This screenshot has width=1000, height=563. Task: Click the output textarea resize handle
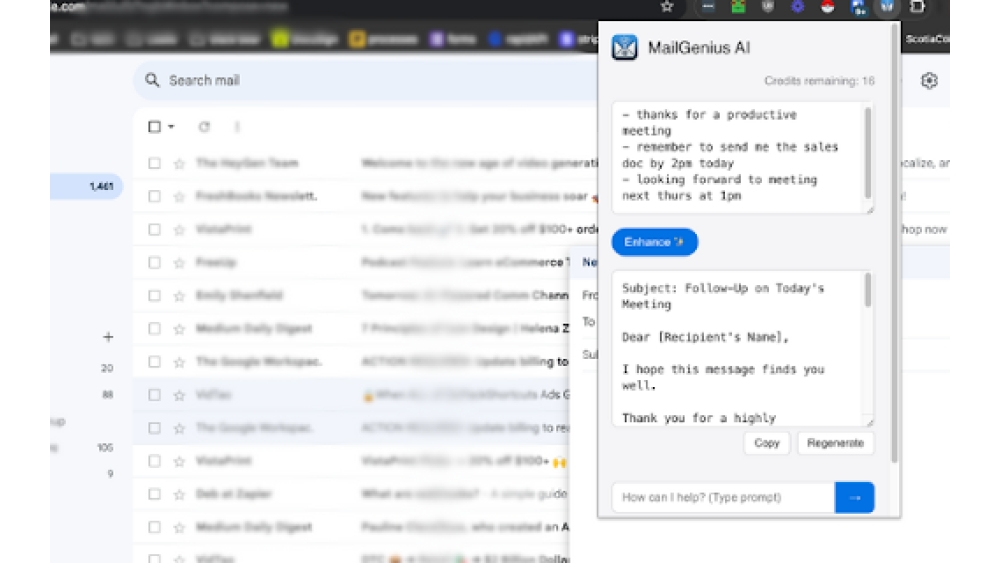870,422
